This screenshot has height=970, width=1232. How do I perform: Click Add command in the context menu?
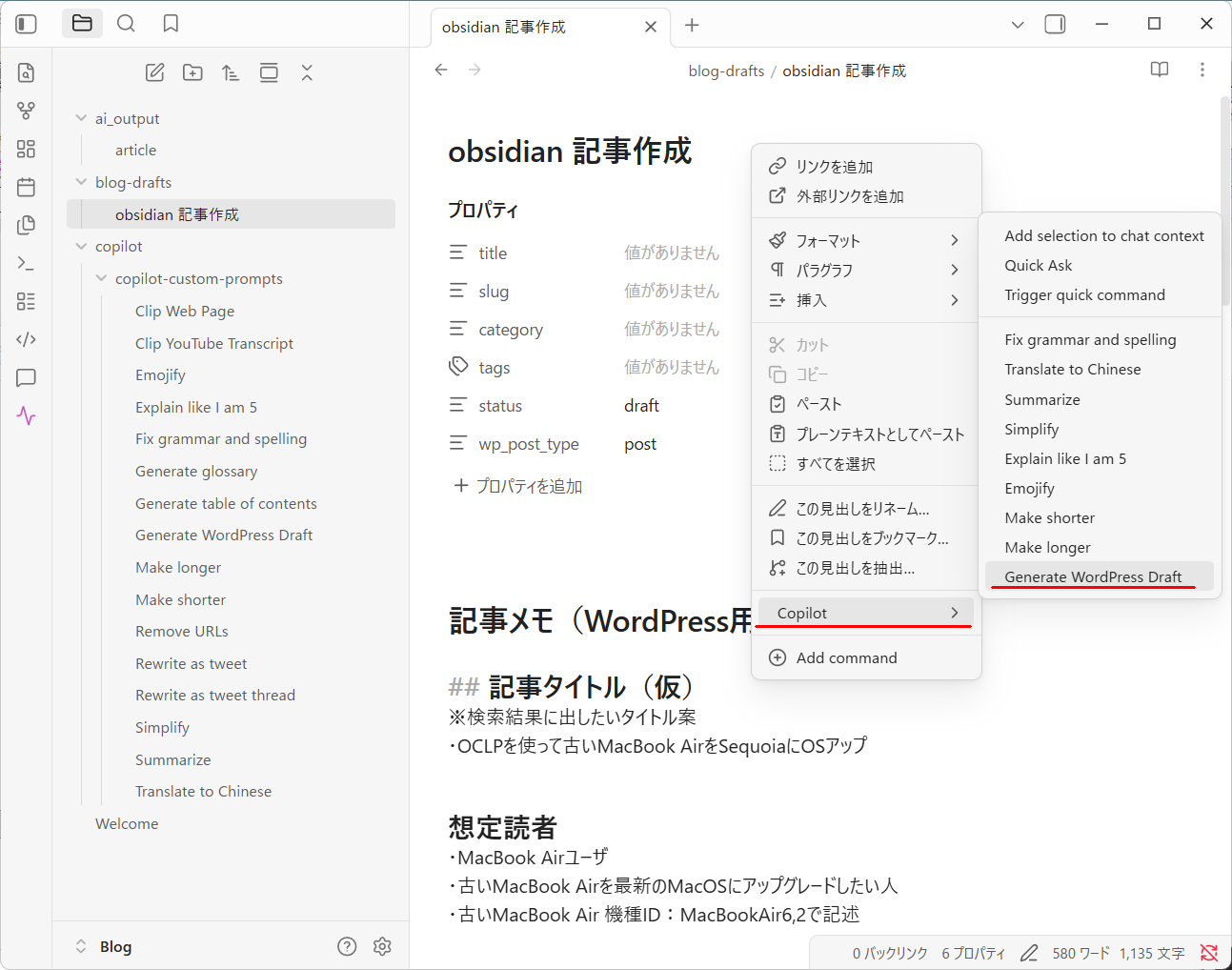click(846, 657)
